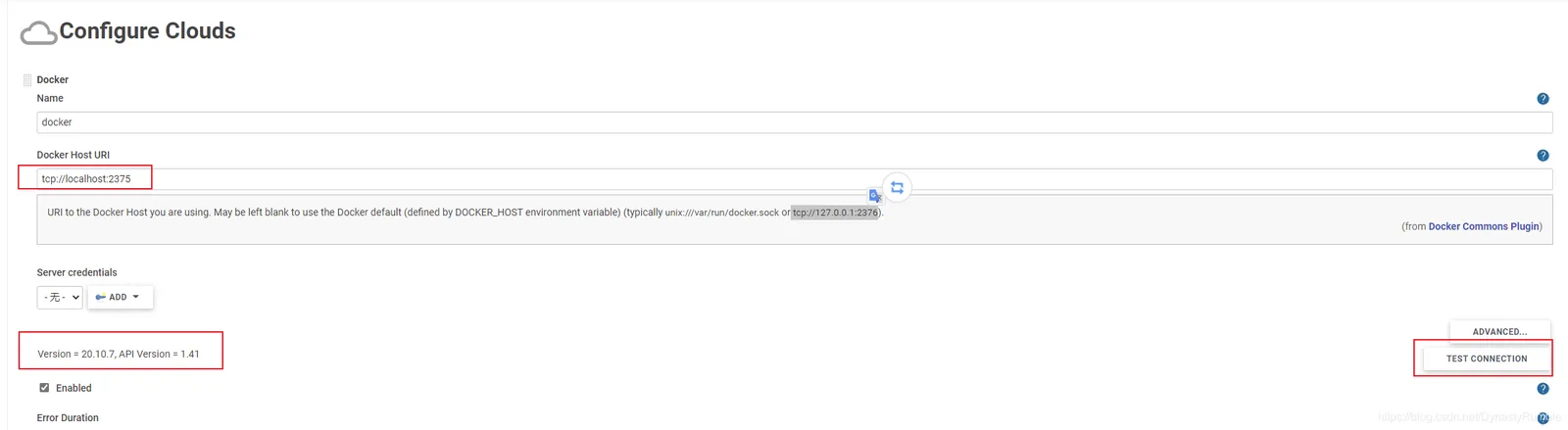This screenshot has width=1568, height=430.
Task: Open the Docker Commons Plugin link
Action: pos(1484,226)
